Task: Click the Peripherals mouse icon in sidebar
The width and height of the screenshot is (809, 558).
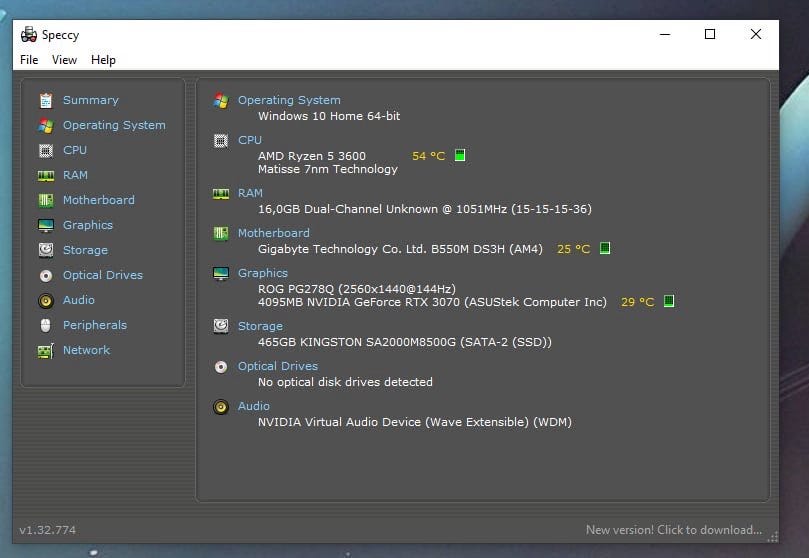Action: click(46, 325)
